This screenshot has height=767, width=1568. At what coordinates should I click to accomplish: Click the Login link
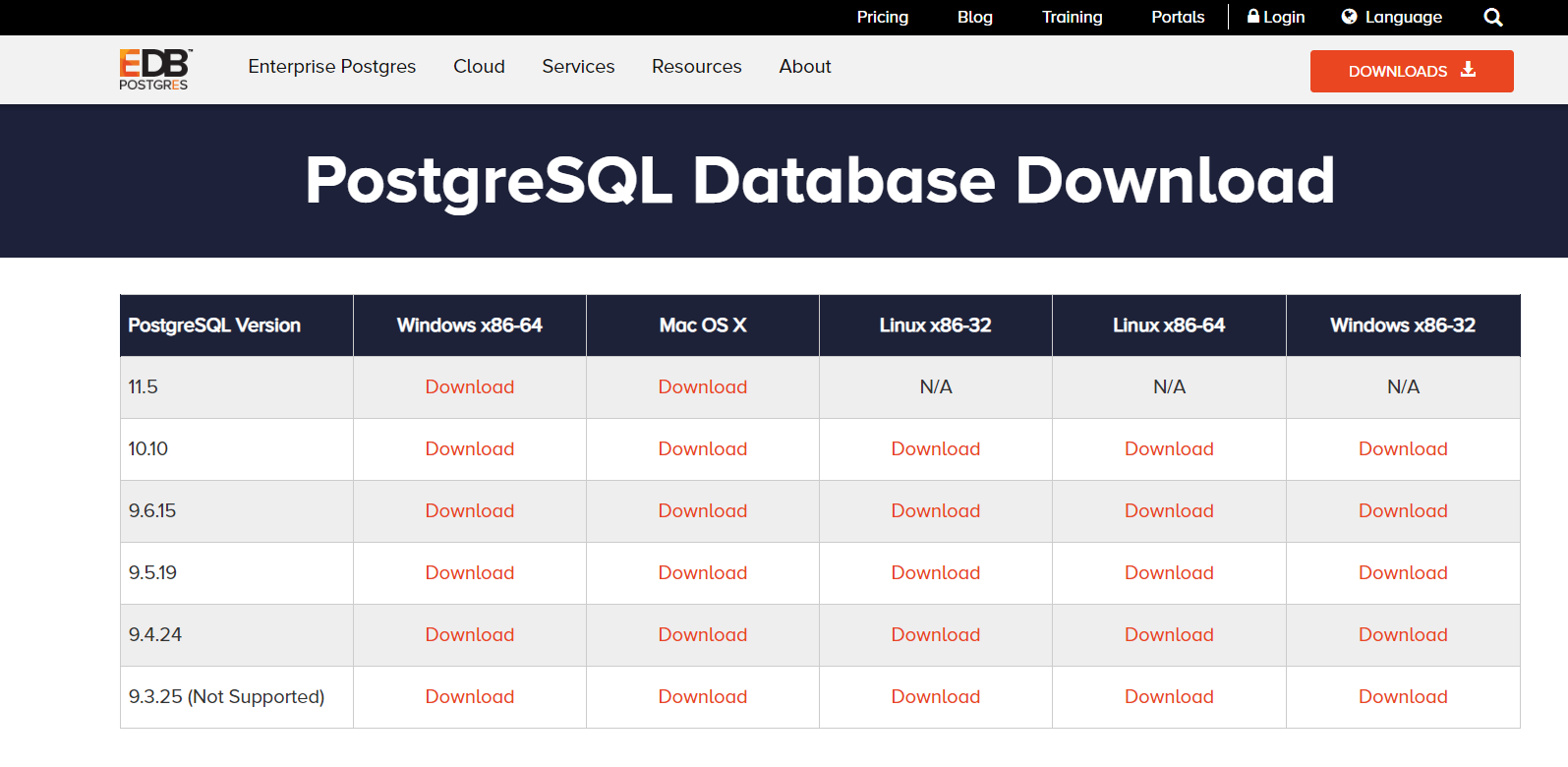[x=1276, y=17]
